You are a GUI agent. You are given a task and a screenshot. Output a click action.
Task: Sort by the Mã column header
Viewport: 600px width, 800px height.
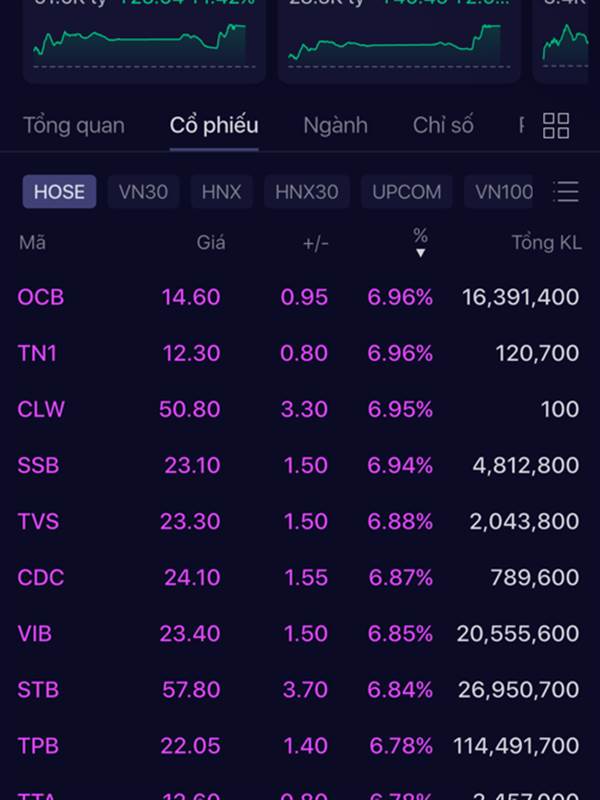pyautogui.click(x=32, y=242)
